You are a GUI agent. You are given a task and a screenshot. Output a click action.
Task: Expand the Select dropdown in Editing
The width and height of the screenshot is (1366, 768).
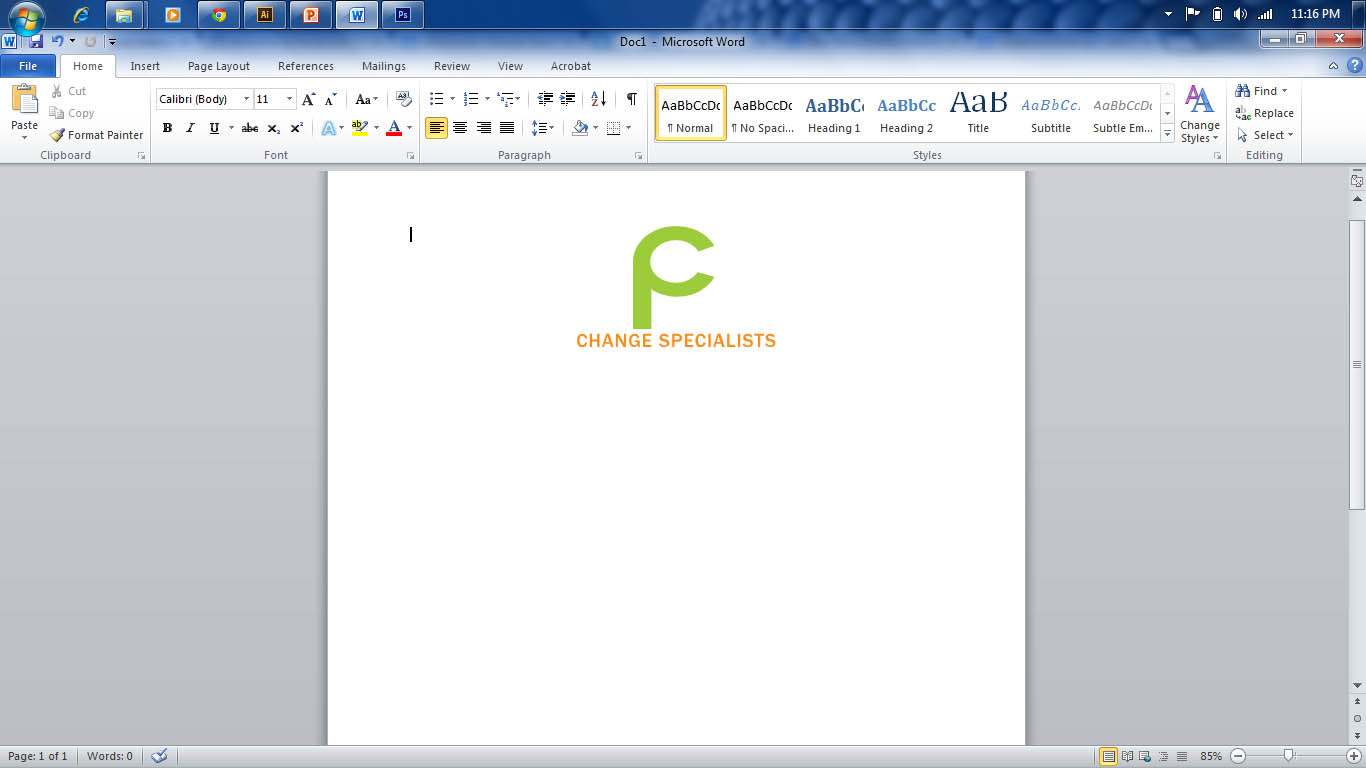1266,135
